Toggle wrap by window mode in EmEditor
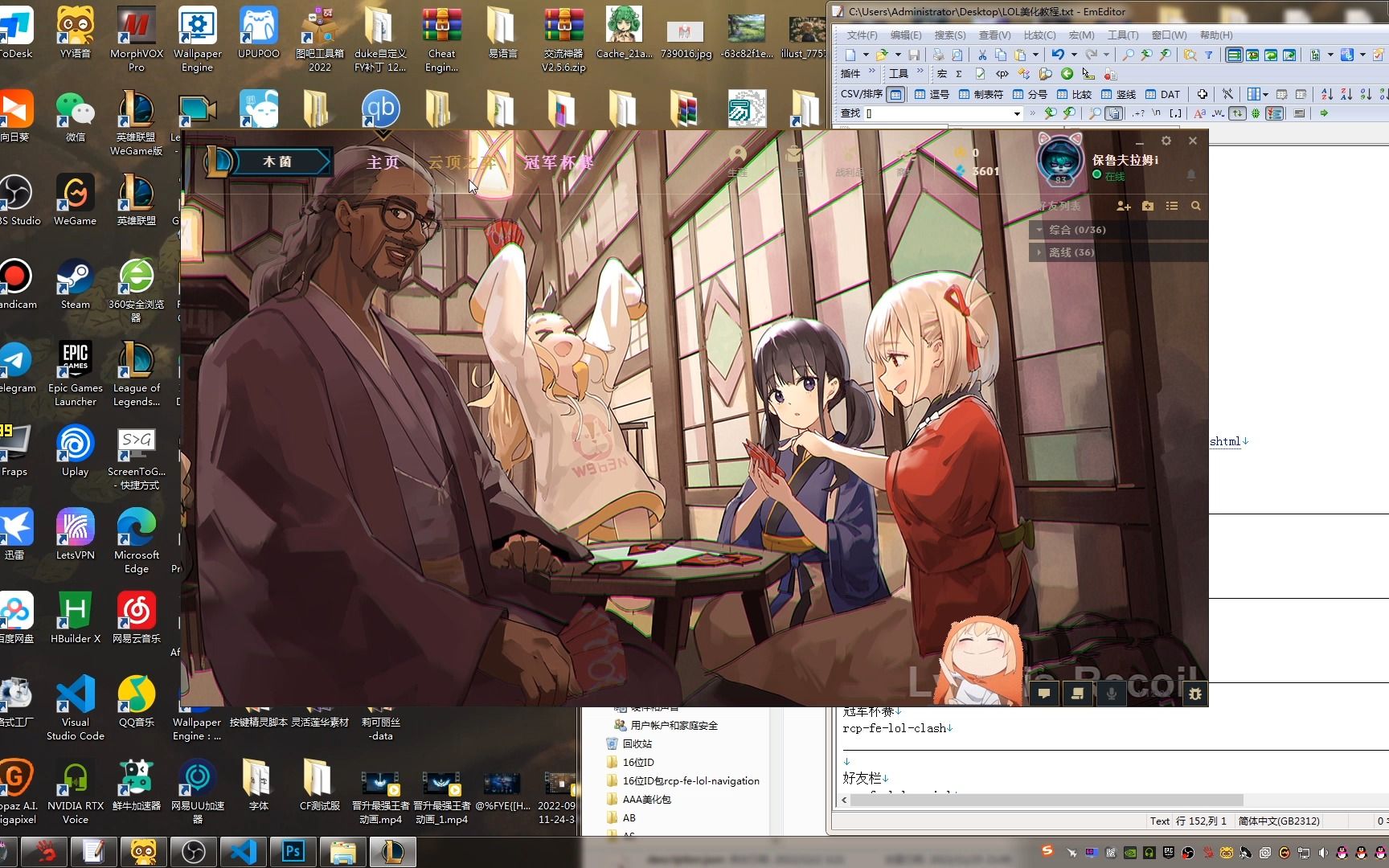This screenshot has height=868, width=1389. click(1271, 55)
